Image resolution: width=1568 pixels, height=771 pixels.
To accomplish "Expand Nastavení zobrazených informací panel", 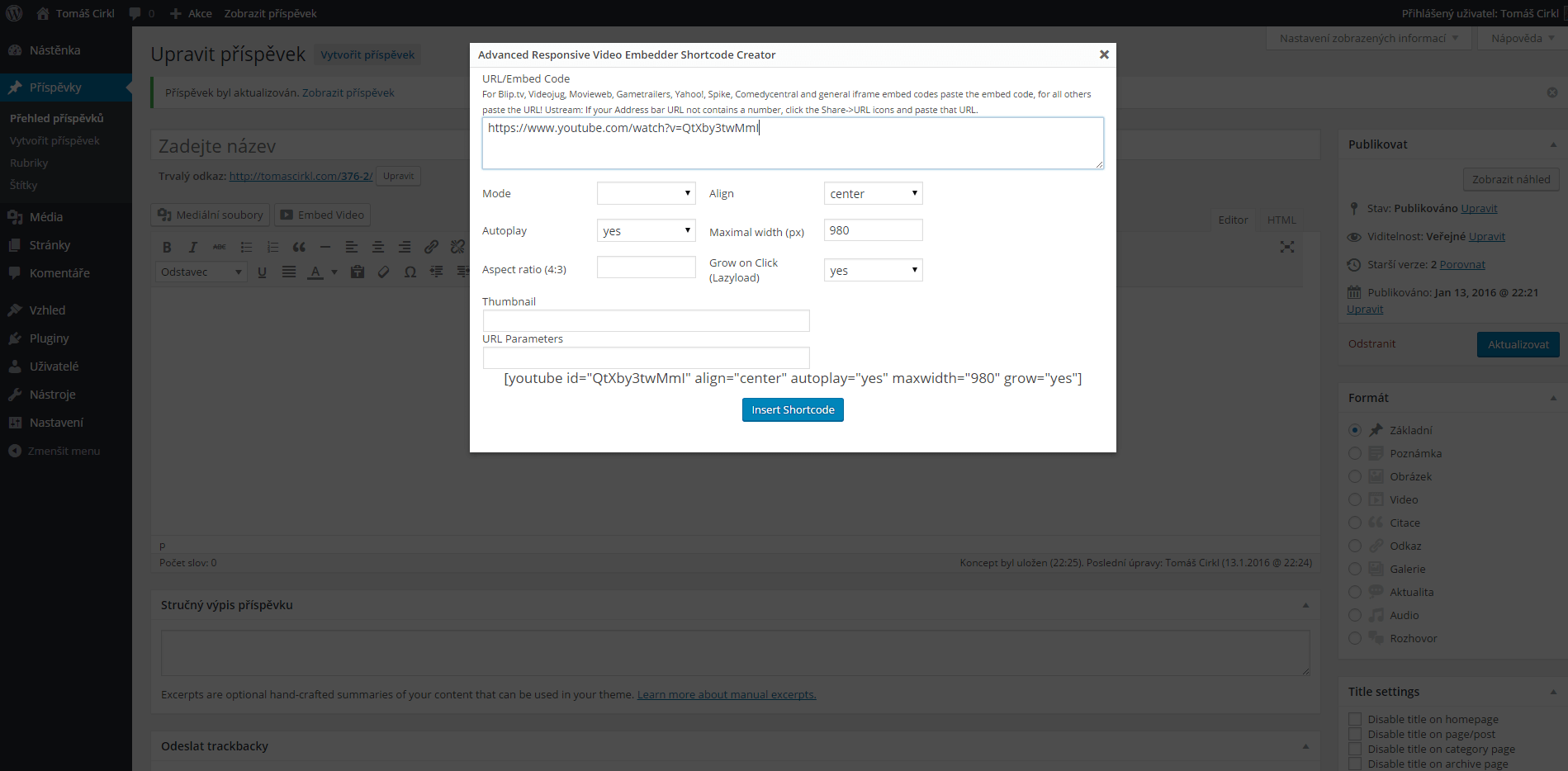I will 1369,38.
